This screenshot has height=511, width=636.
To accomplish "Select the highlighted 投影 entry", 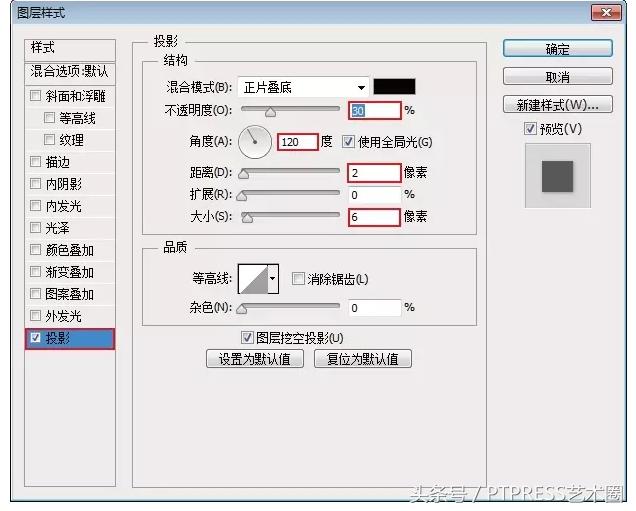I will pyautogui.click(x=70, y=338).
